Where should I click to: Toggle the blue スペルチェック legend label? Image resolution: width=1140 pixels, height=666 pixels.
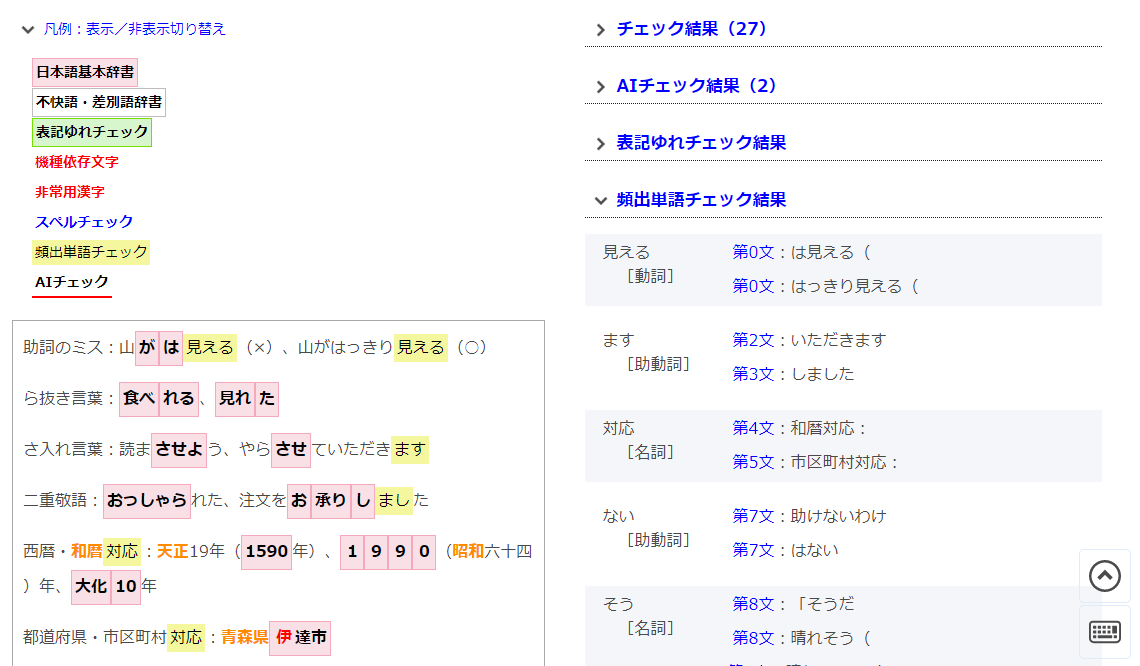coord(84,222)
